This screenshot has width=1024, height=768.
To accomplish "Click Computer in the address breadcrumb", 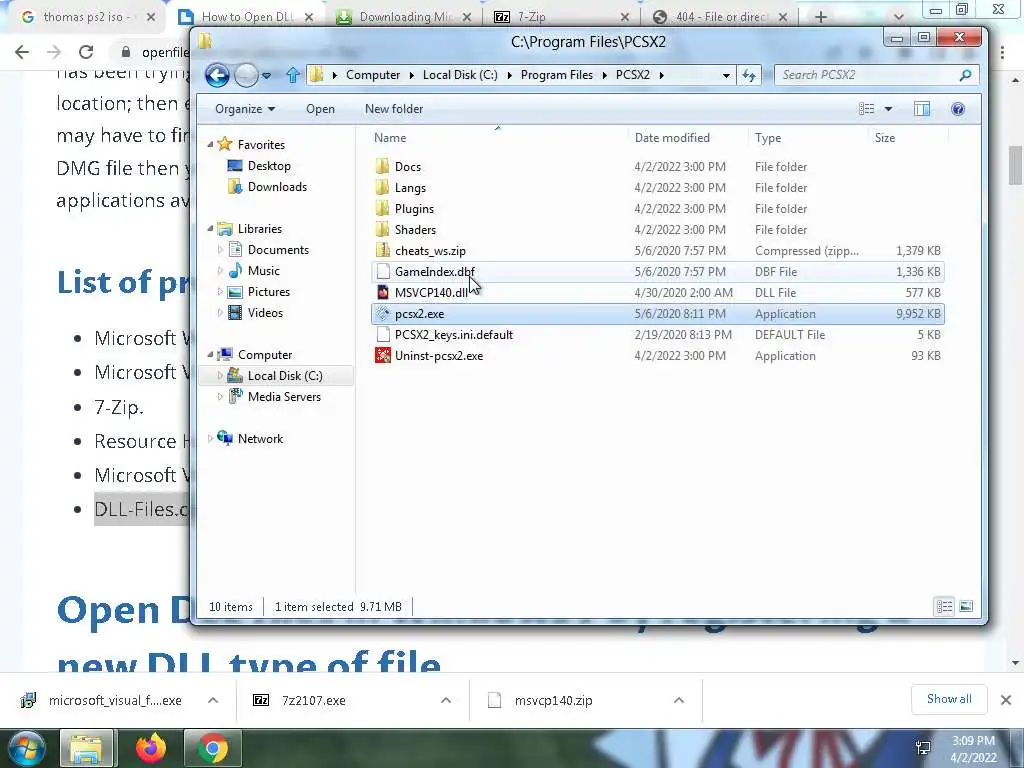I will click(x=373, y=75).
